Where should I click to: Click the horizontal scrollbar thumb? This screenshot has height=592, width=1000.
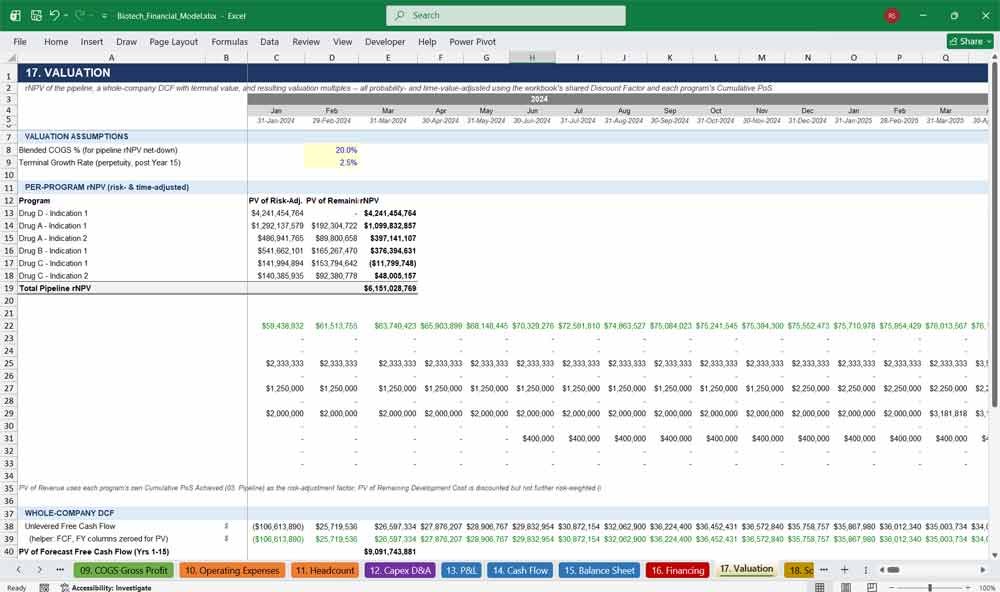coord(893,570)
